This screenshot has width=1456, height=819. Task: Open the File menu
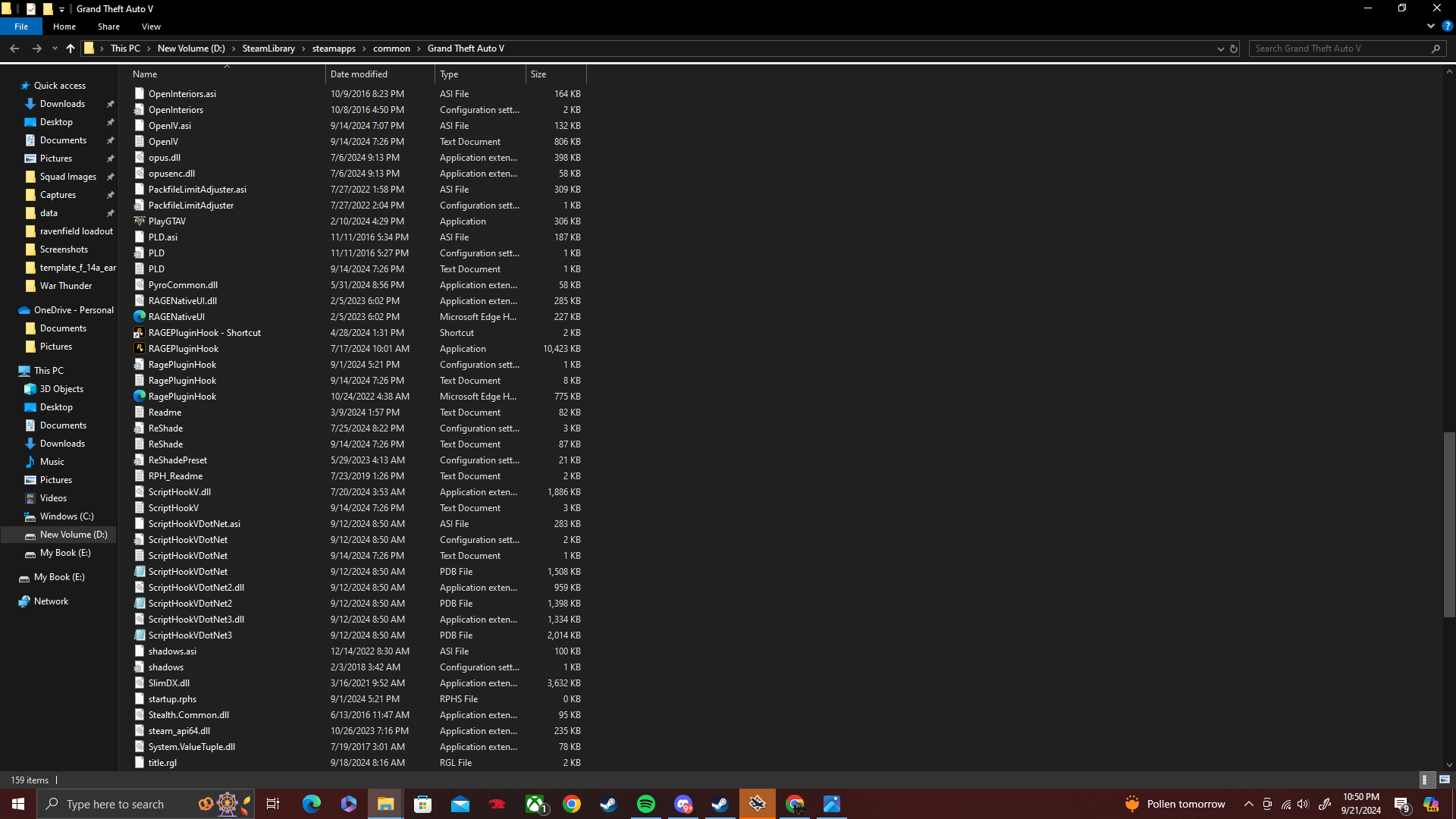[21, 27]
